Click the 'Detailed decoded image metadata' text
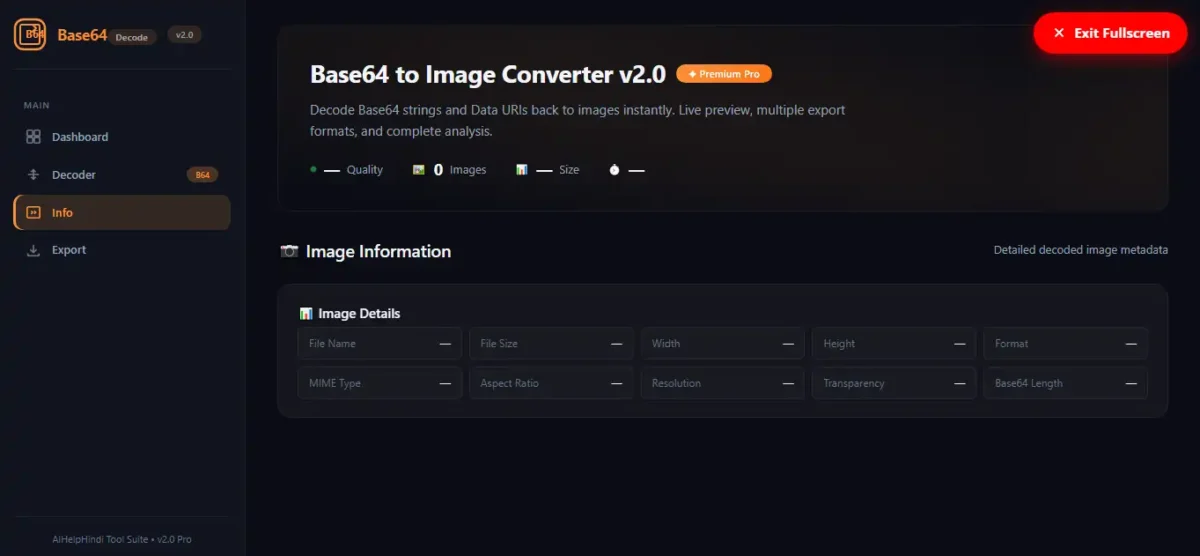This screenshot has height=556, width=1200. tap(1081, 250)
